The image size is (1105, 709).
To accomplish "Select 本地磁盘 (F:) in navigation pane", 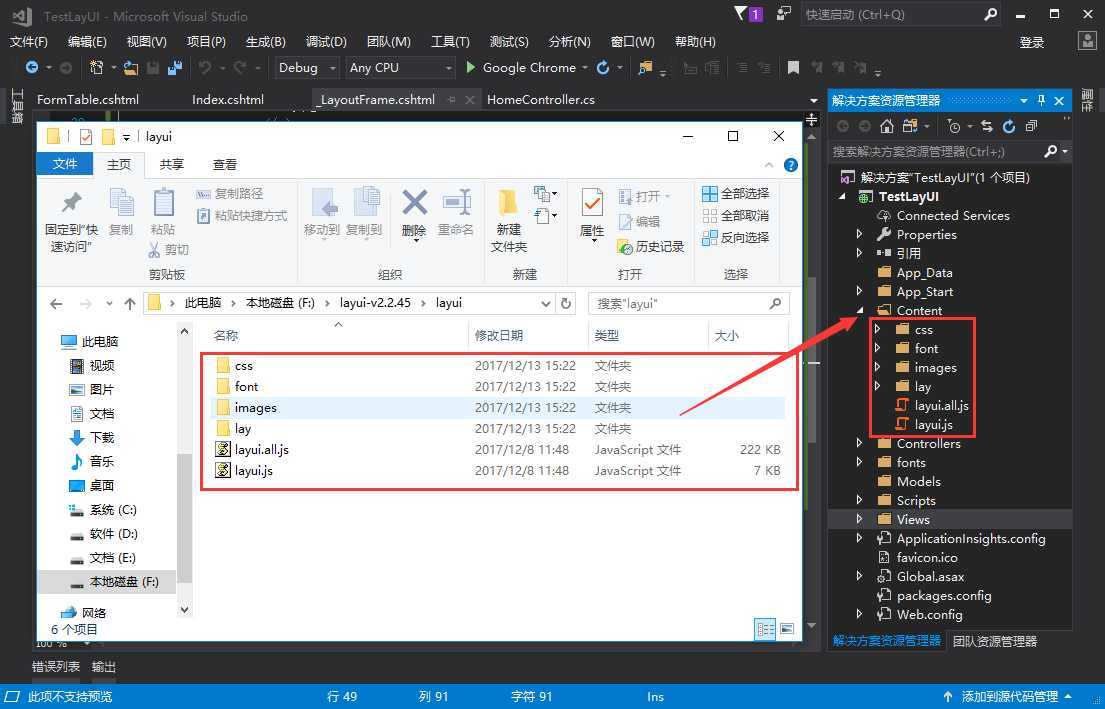I will coord(107,582).
